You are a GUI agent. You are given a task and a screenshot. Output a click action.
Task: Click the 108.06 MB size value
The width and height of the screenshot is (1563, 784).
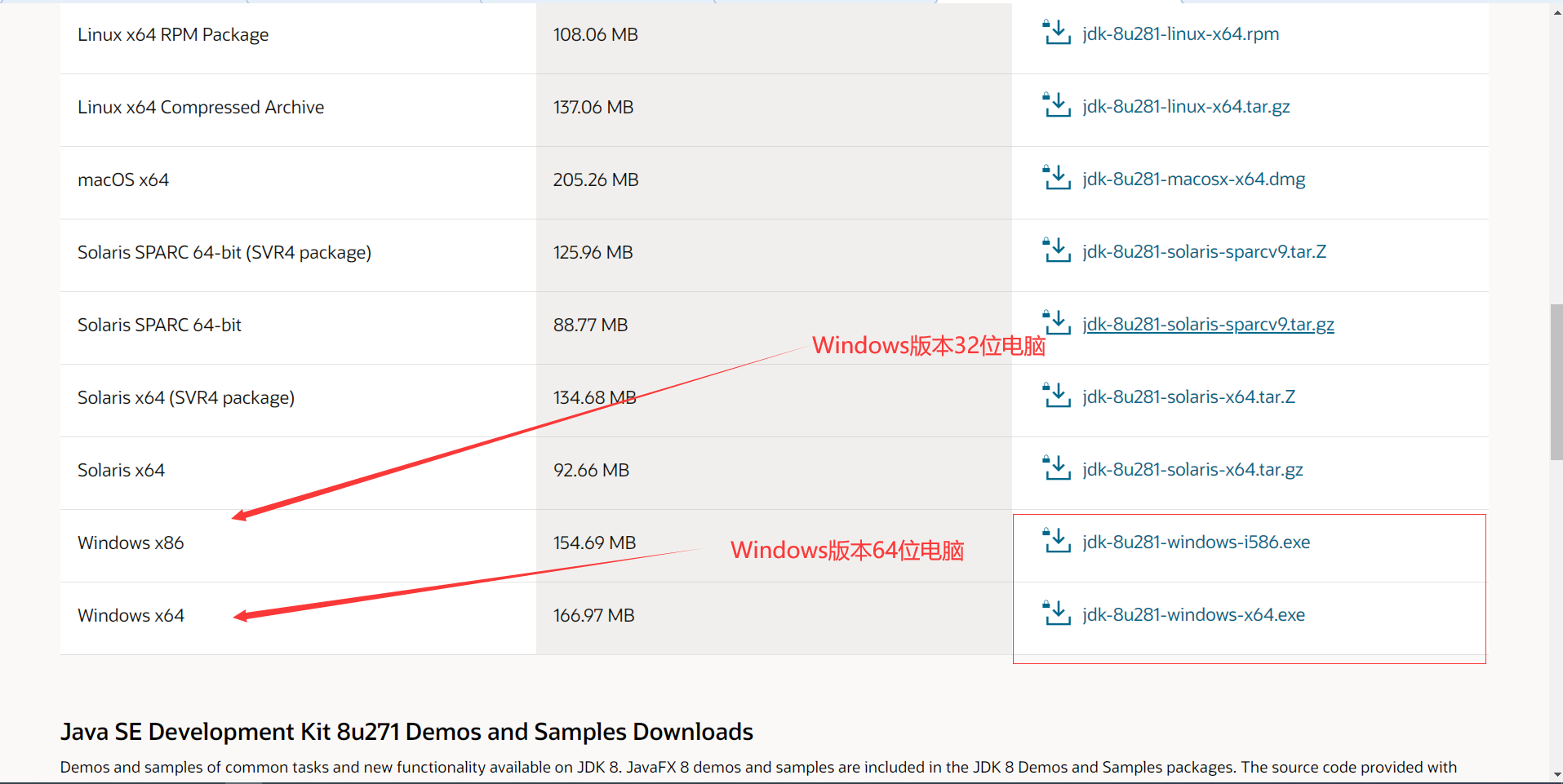point(595,35)
